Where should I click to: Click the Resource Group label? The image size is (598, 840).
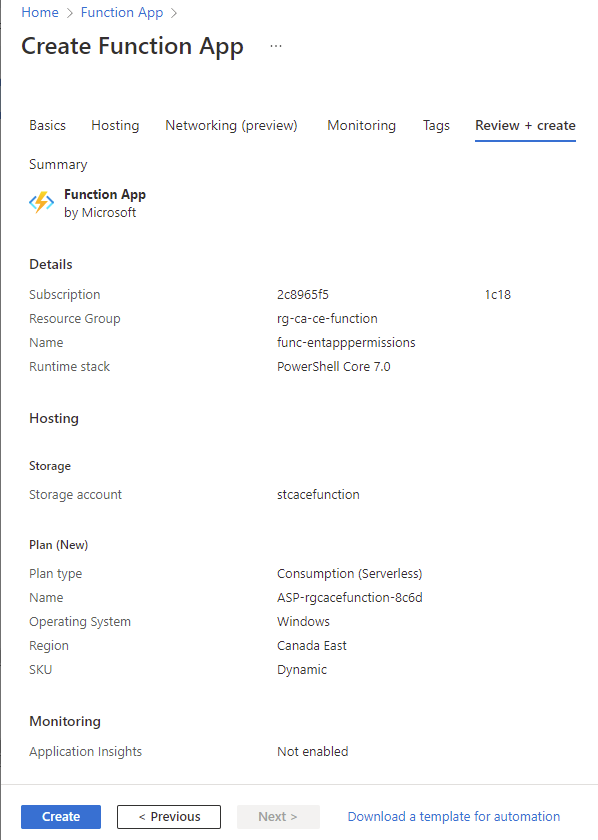[74, 319]
